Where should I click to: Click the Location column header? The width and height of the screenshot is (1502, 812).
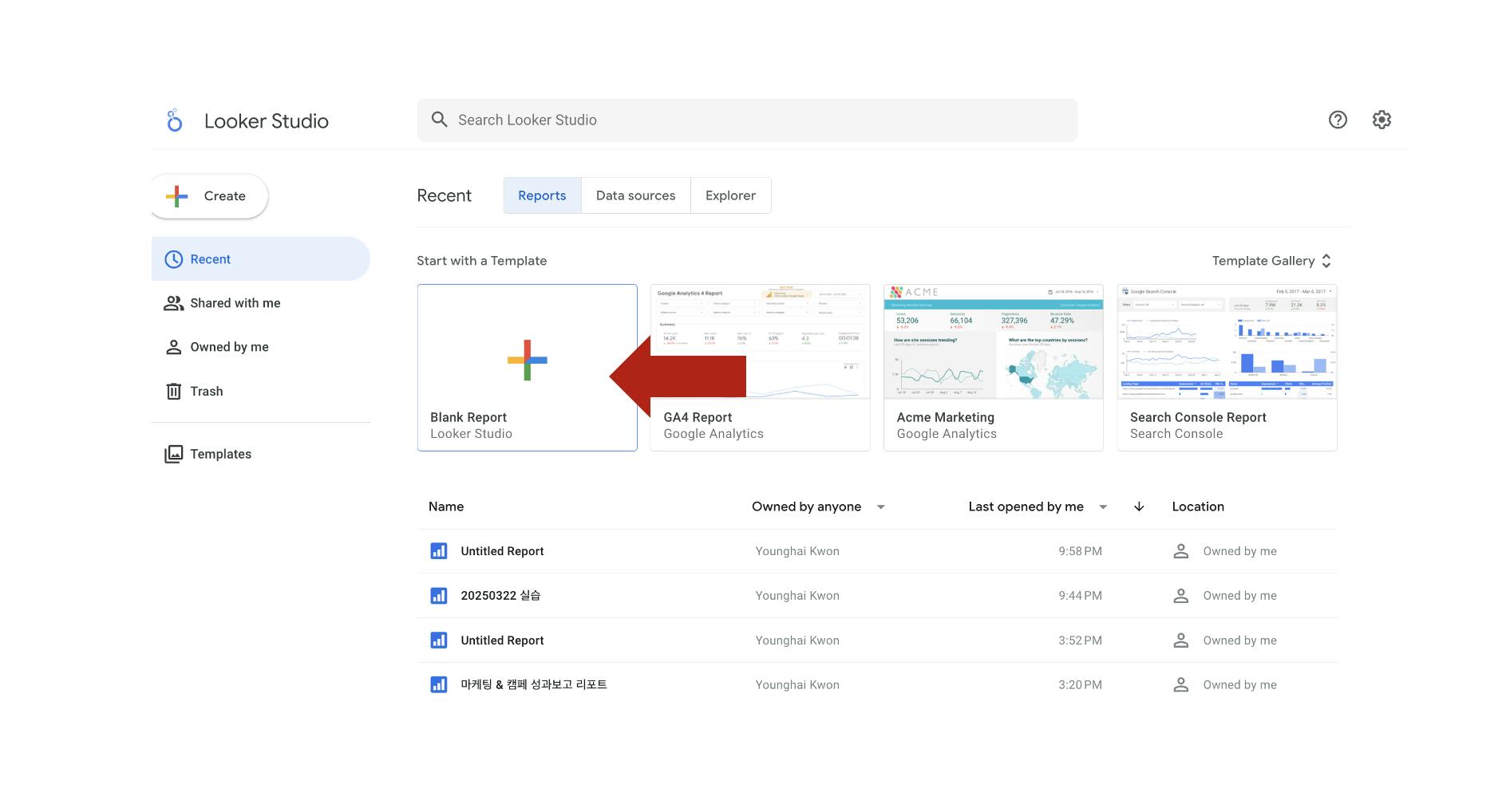[x=1198, y=507]
